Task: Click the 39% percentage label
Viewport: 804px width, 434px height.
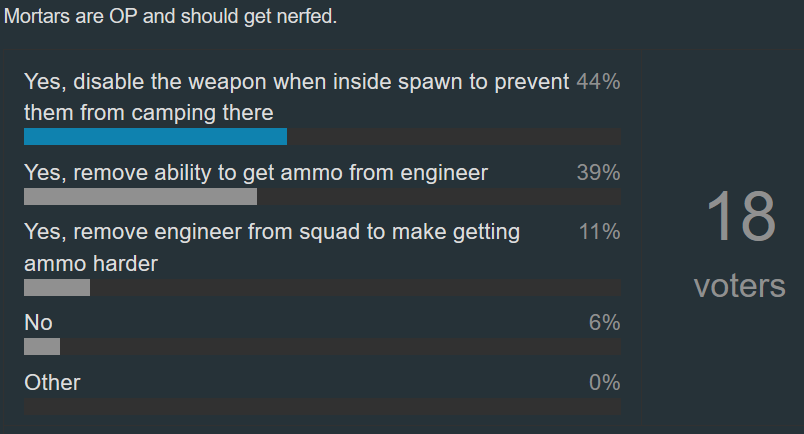Action: pos(598,173)
